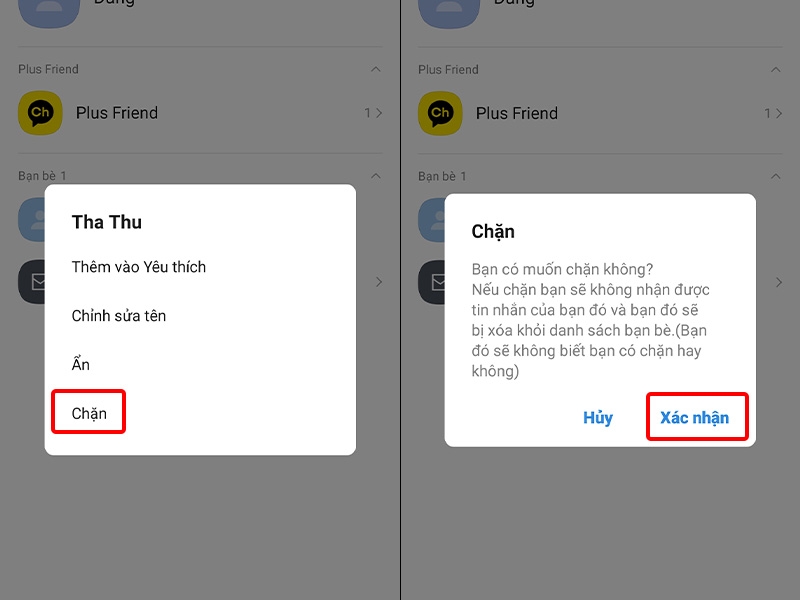Viewport: 800px width, 600px height.
Task: Collapse the left Bạn bè 1 section
Action: click(376, 176)
